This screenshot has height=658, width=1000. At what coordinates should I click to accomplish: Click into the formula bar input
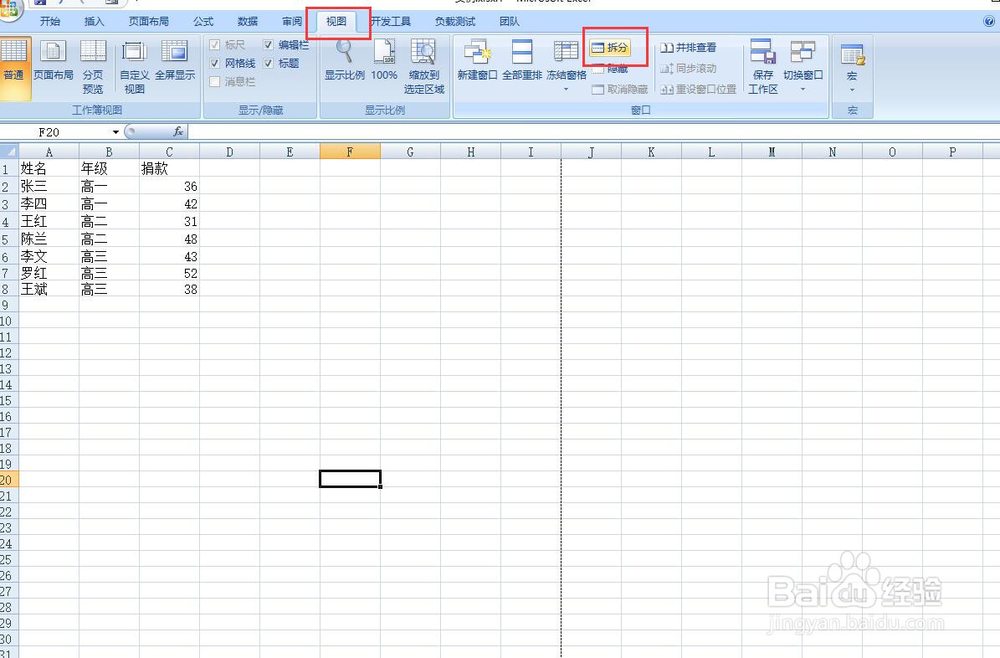pos(593,132)
